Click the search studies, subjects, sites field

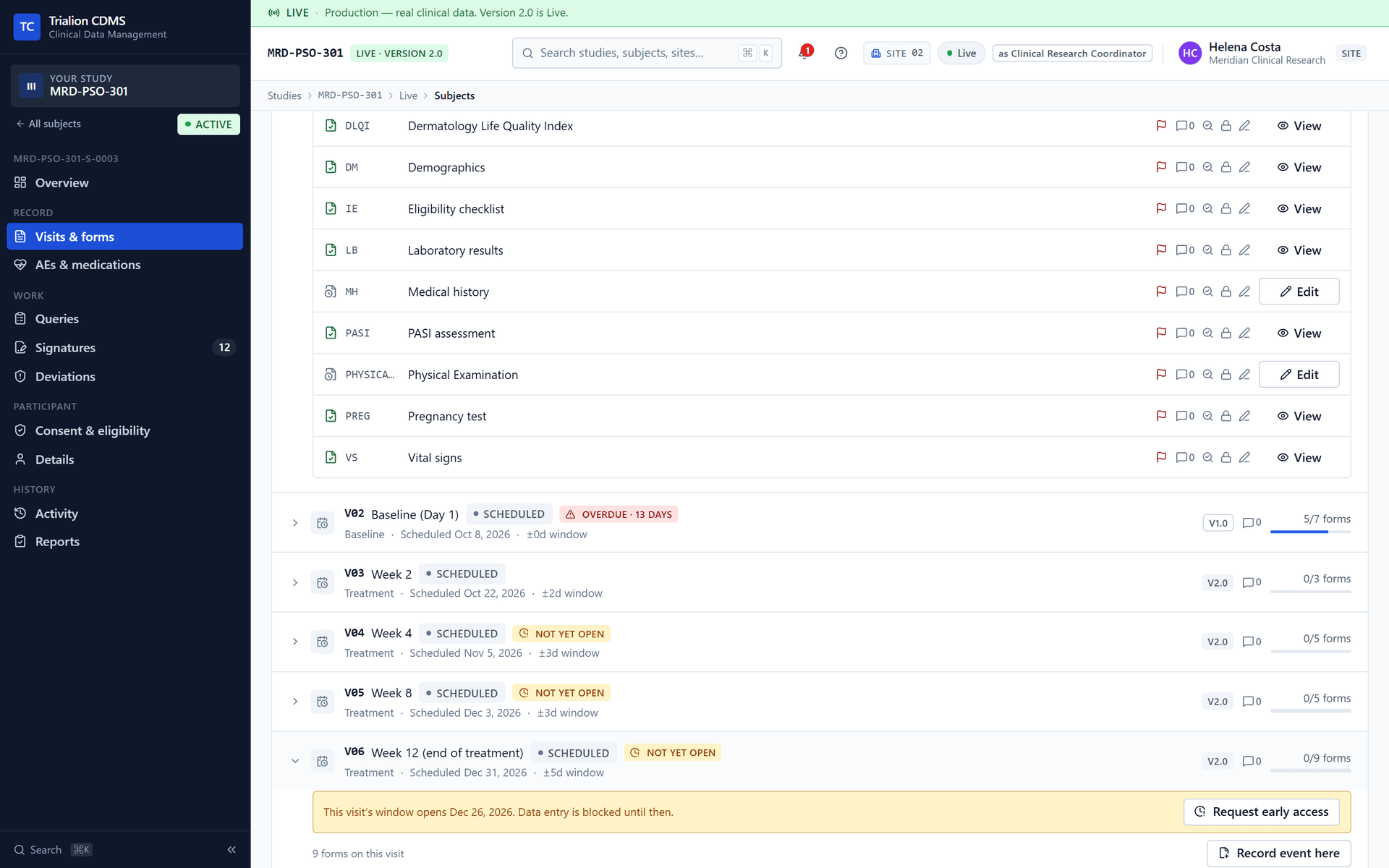(x=647, y=53)
